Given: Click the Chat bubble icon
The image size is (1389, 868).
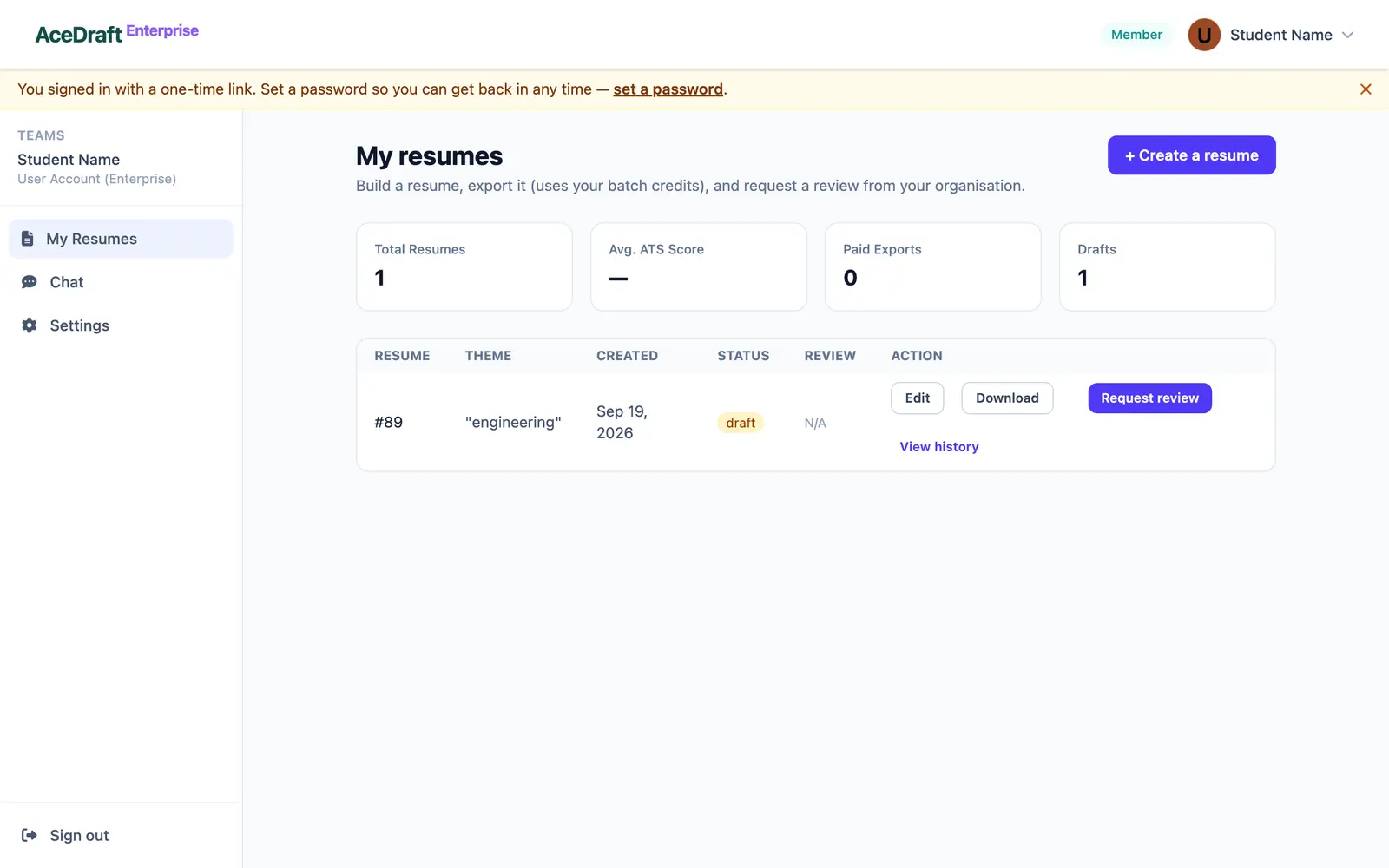Looking at the screenshot, I should (x=30, y=282).
